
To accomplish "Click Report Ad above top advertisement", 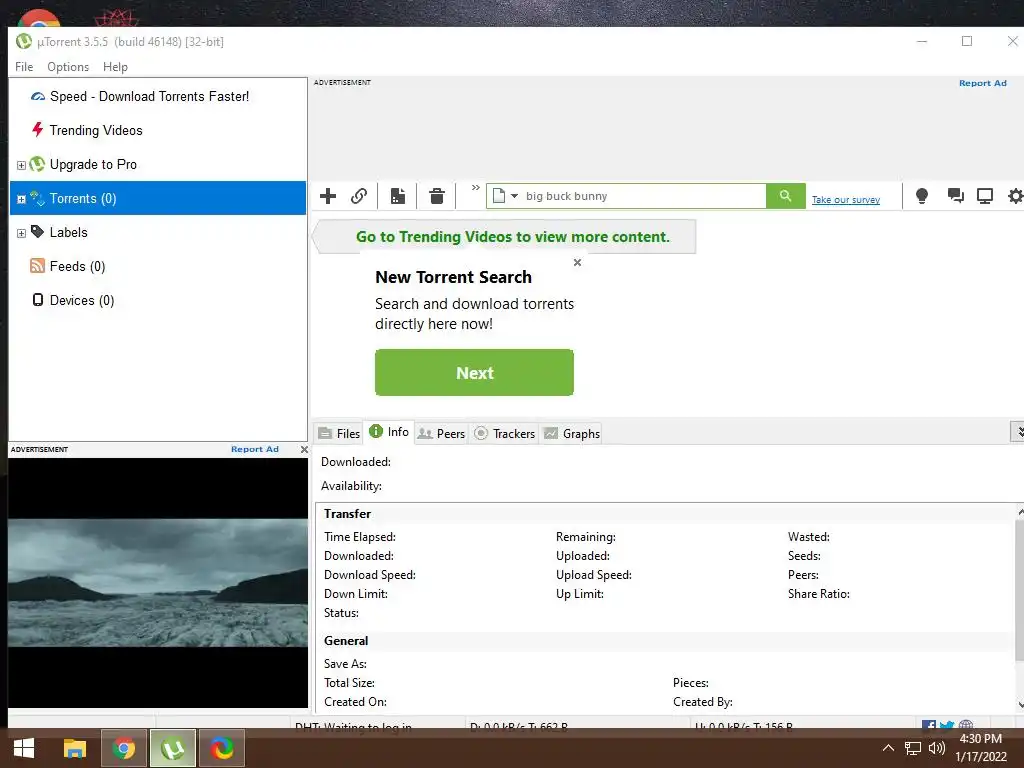I will 983,83.
